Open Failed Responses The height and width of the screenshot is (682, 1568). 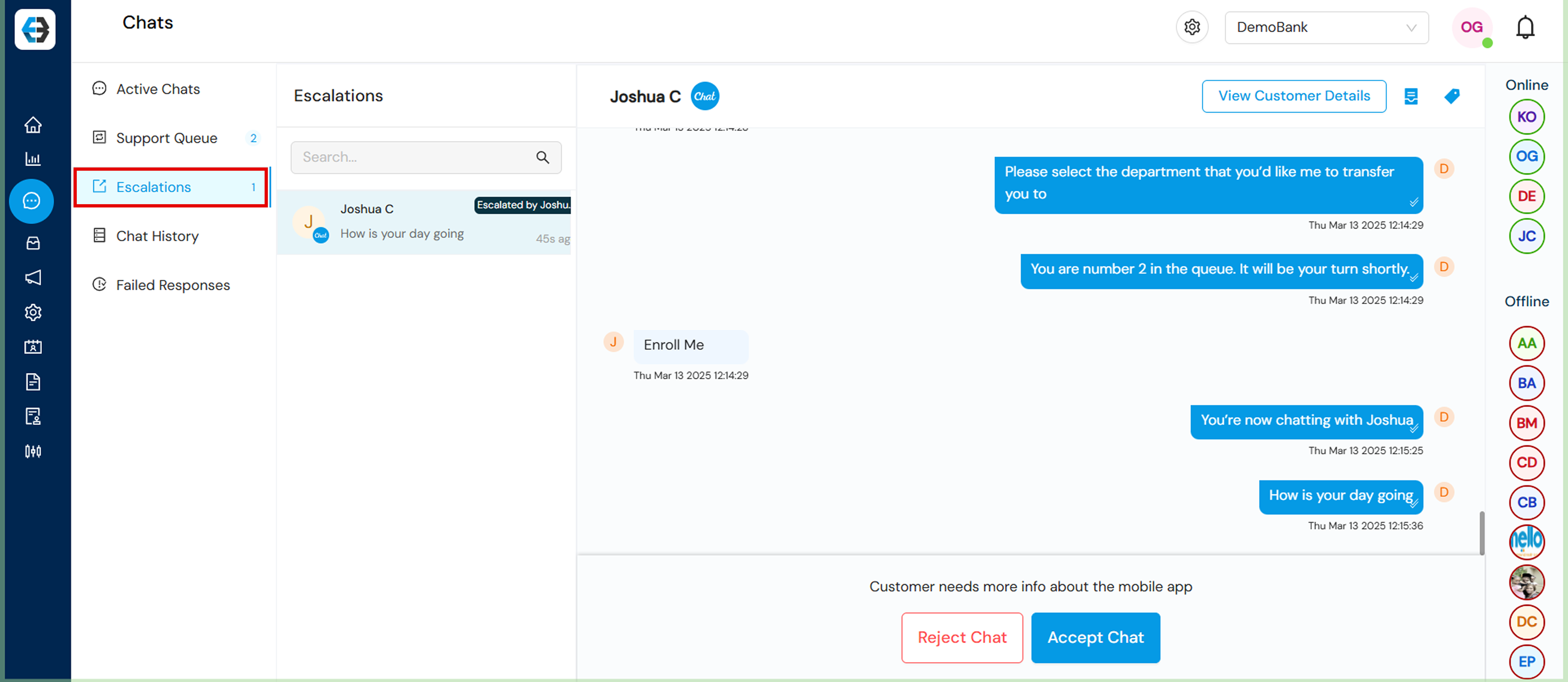pyautogui.click(x=161, y=285)
